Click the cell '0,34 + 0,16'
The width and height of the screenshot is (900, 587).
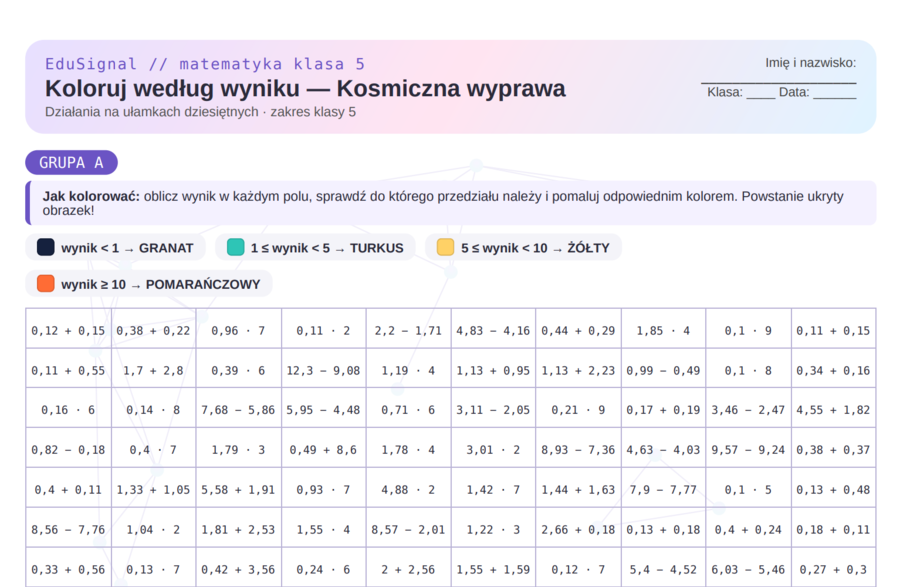click(833, 368)
